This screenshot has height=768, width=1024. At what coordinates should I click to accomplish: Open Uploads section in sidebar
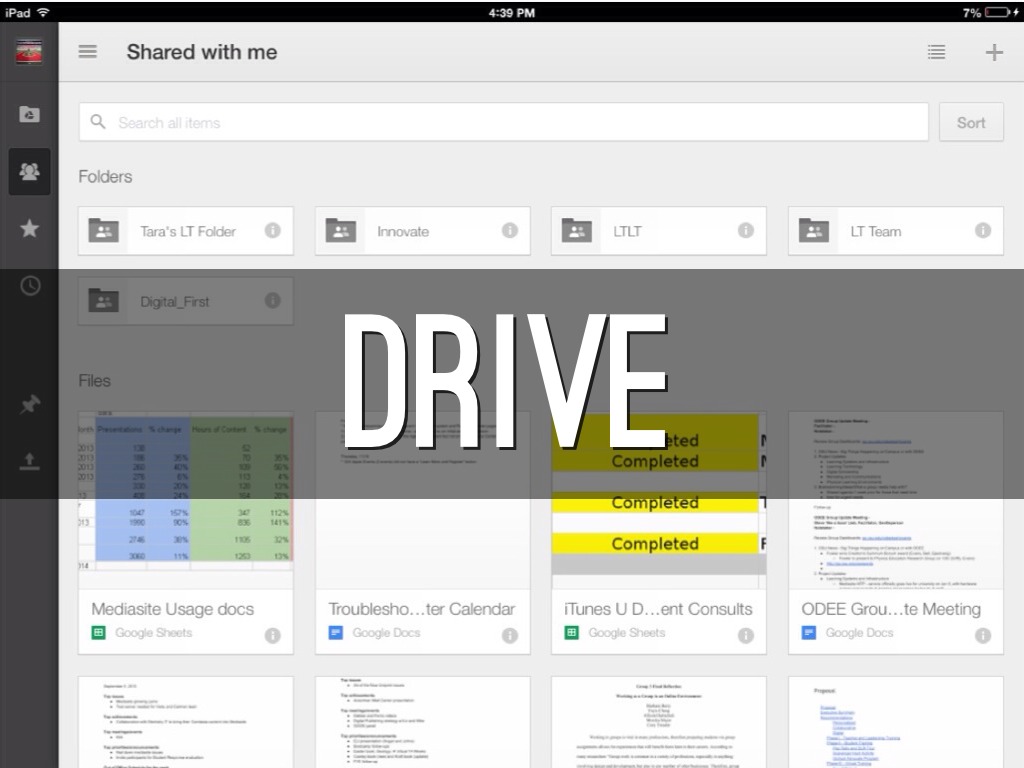coord(30,461)
